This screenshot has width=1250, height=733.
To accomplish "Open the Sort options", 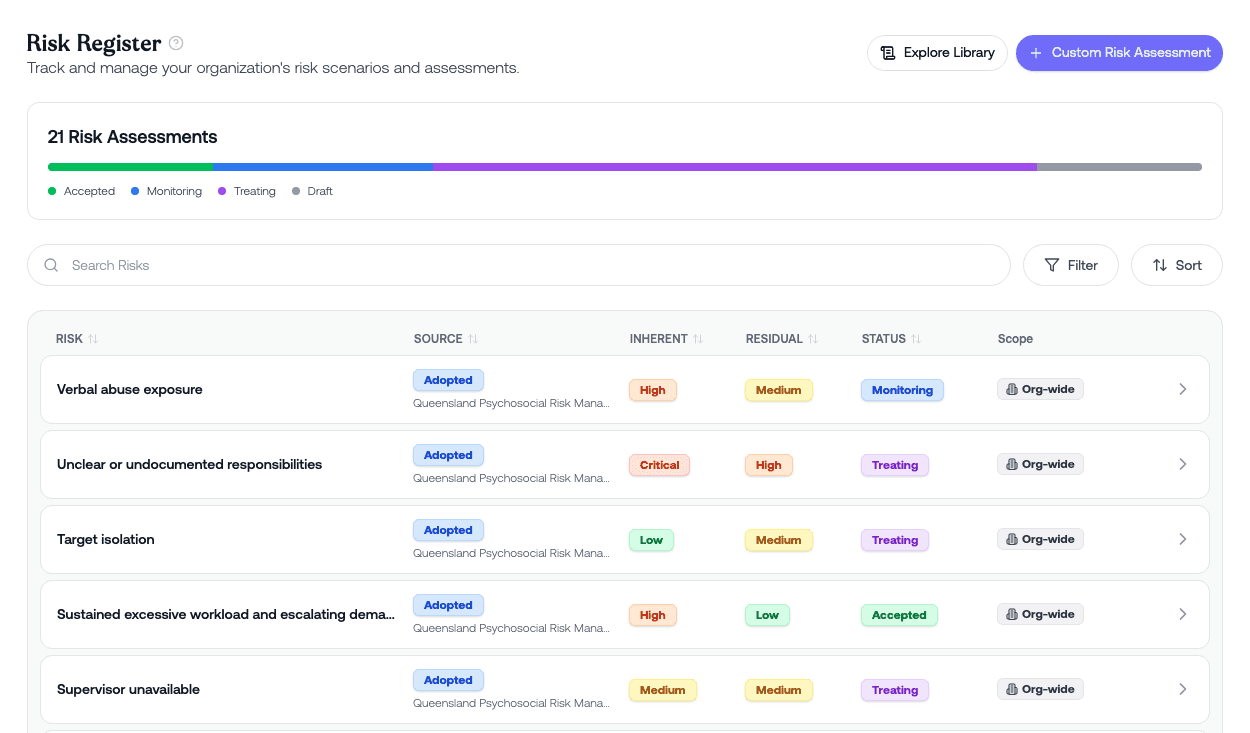I will tap(1177, 265).
